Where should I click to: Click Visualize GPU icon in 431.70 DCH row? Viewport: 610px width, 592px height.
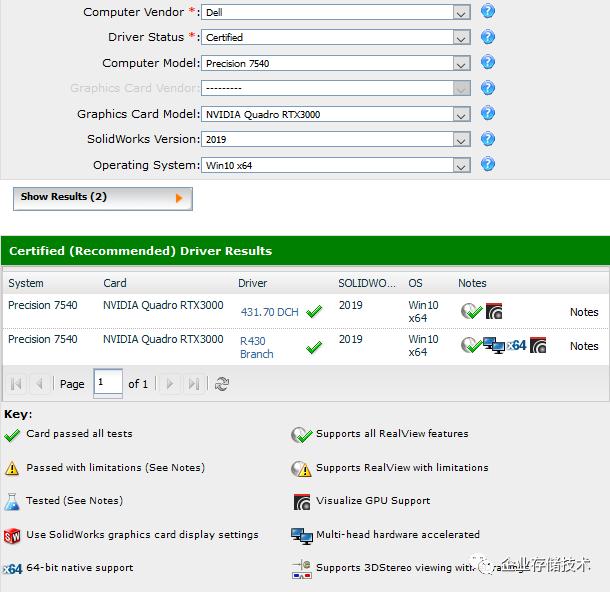(x=494, y=311)
